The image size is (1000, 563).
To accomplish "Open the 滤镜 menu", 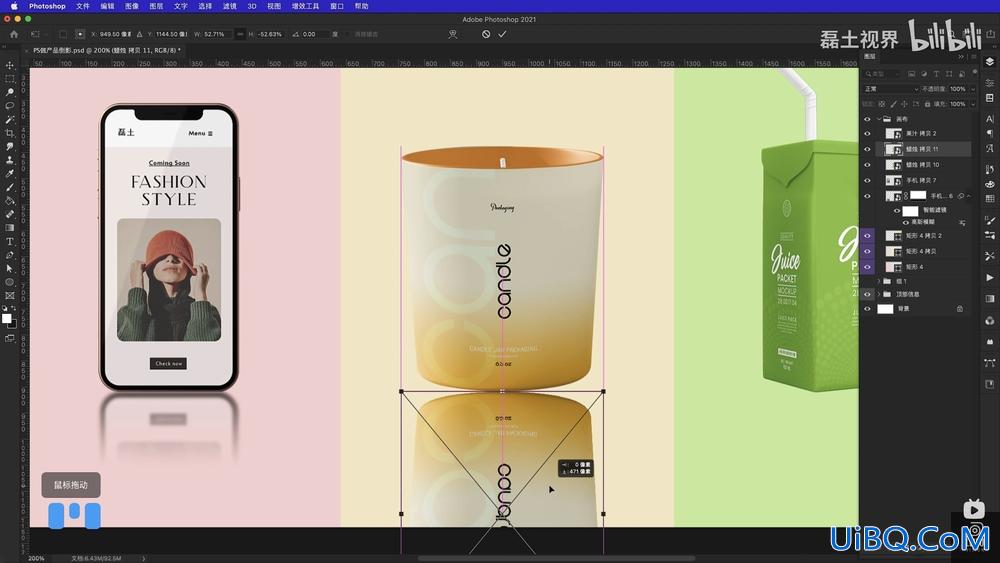I will pyautogui.click(x=230, y=6).
